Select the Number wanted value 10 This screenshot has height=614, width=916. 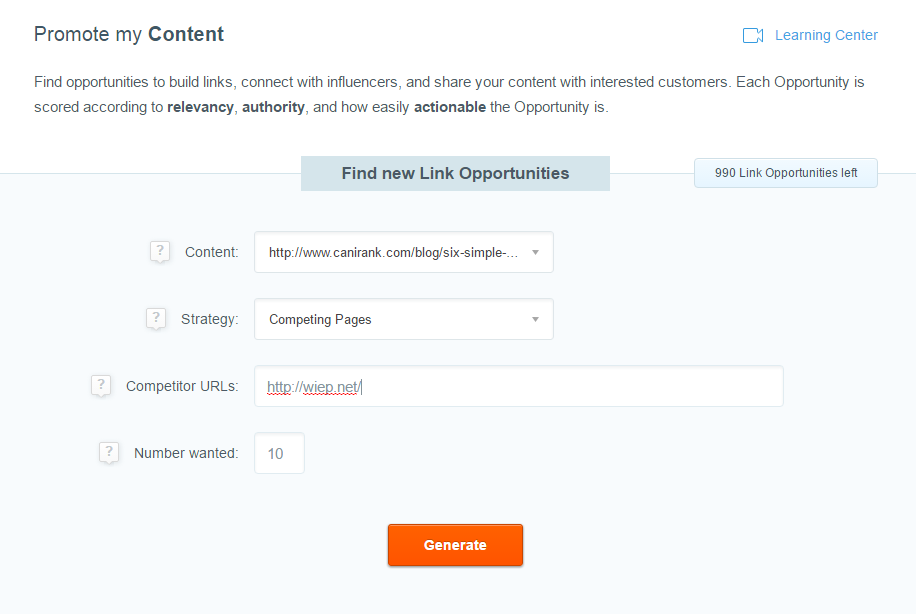point(278,452)
